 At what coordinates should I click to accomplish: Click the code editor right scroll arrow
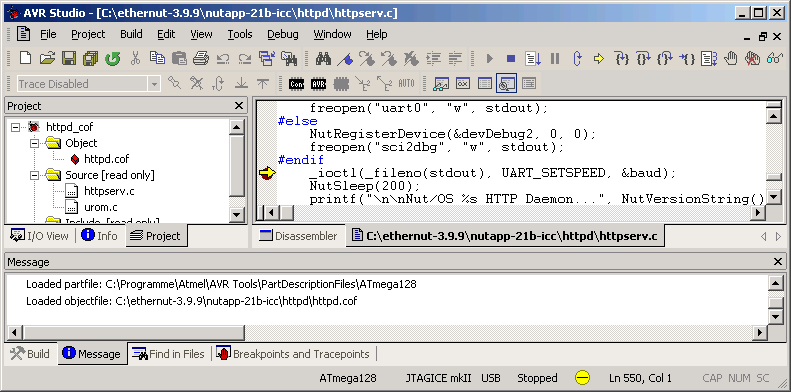click(758, 213)
